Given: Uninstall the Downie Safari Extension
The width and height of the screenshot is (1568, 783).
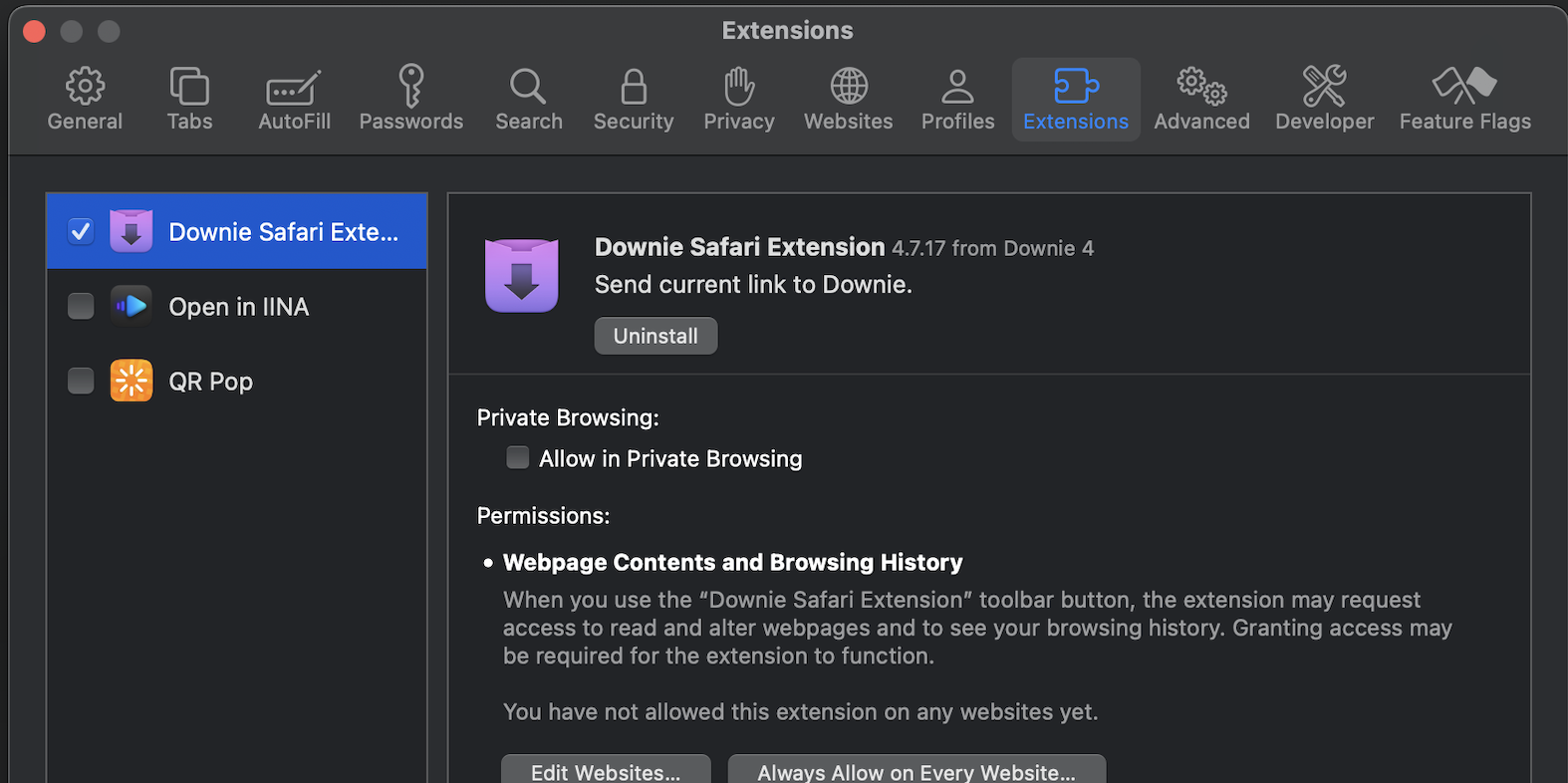Looking at the screenshot, I should click(x=655, y=336).
